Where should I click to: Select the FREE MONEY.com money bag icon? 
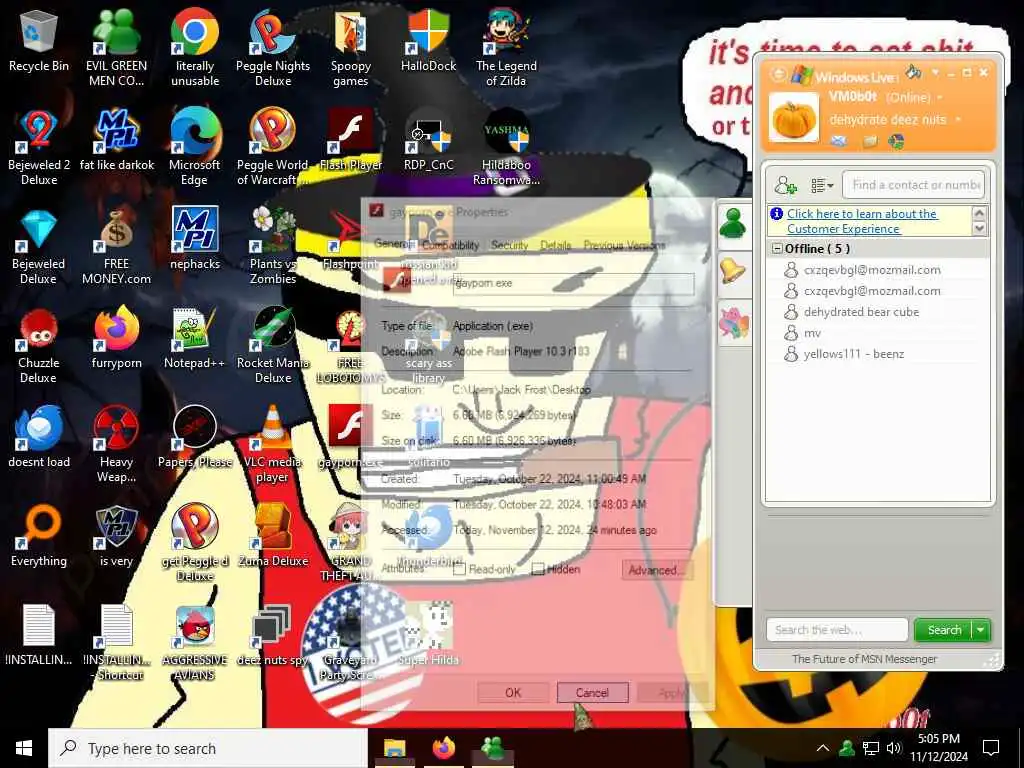[x=116, y=246]
